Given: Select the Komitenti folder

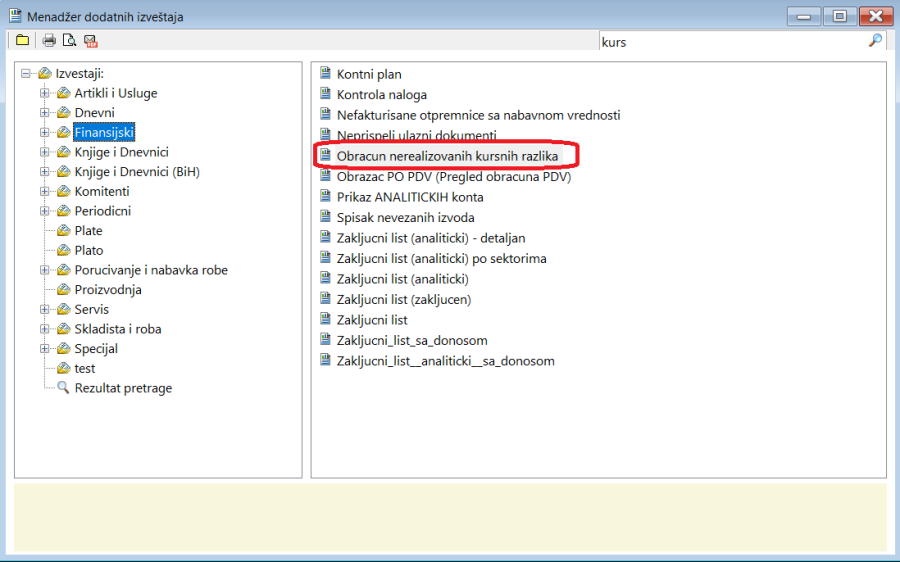Looking at the screenshot, I should [x=102, y=191].
